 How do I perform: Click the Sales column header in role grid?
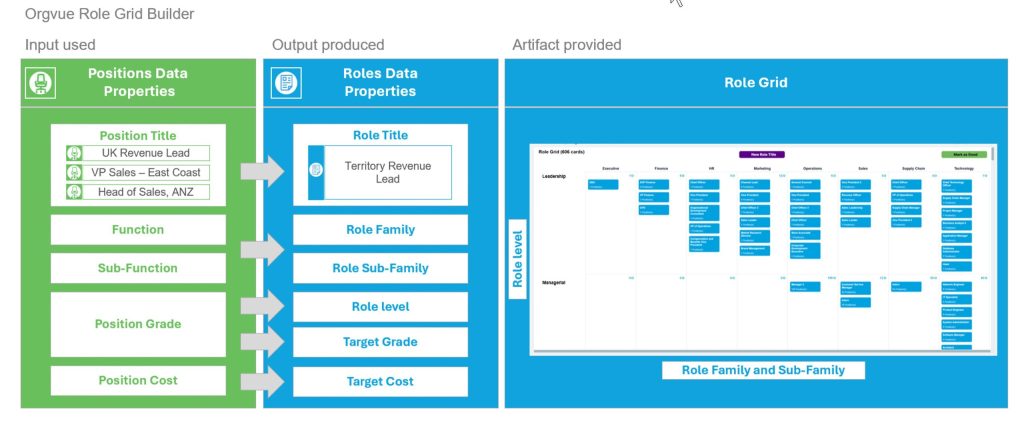pos(863,168)
